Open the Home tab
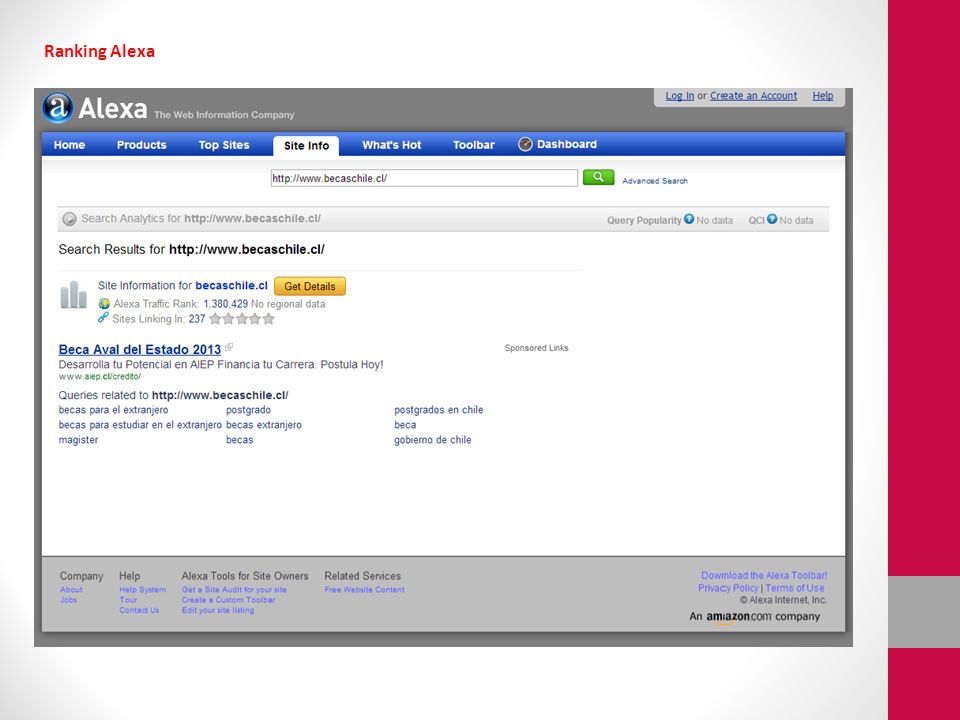This screenshot has height=720, width=960. click(69, 145)
